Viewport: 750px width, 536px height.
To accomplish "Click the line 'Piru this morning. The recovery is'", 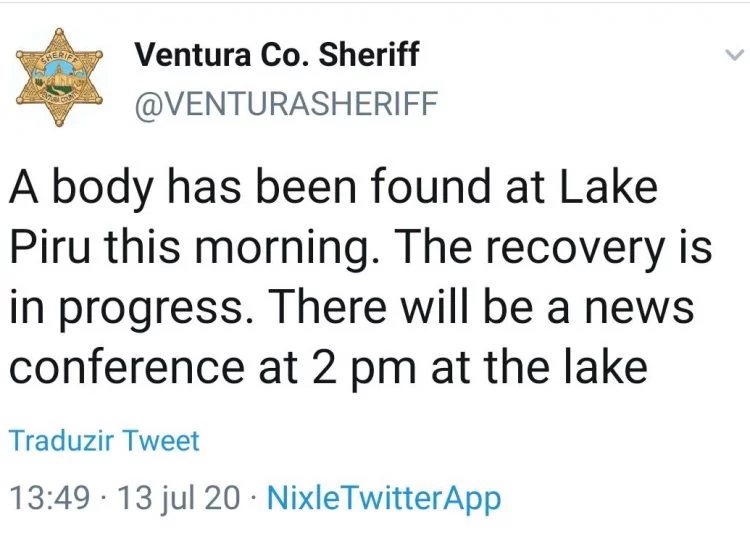I will tap(361, 248).
